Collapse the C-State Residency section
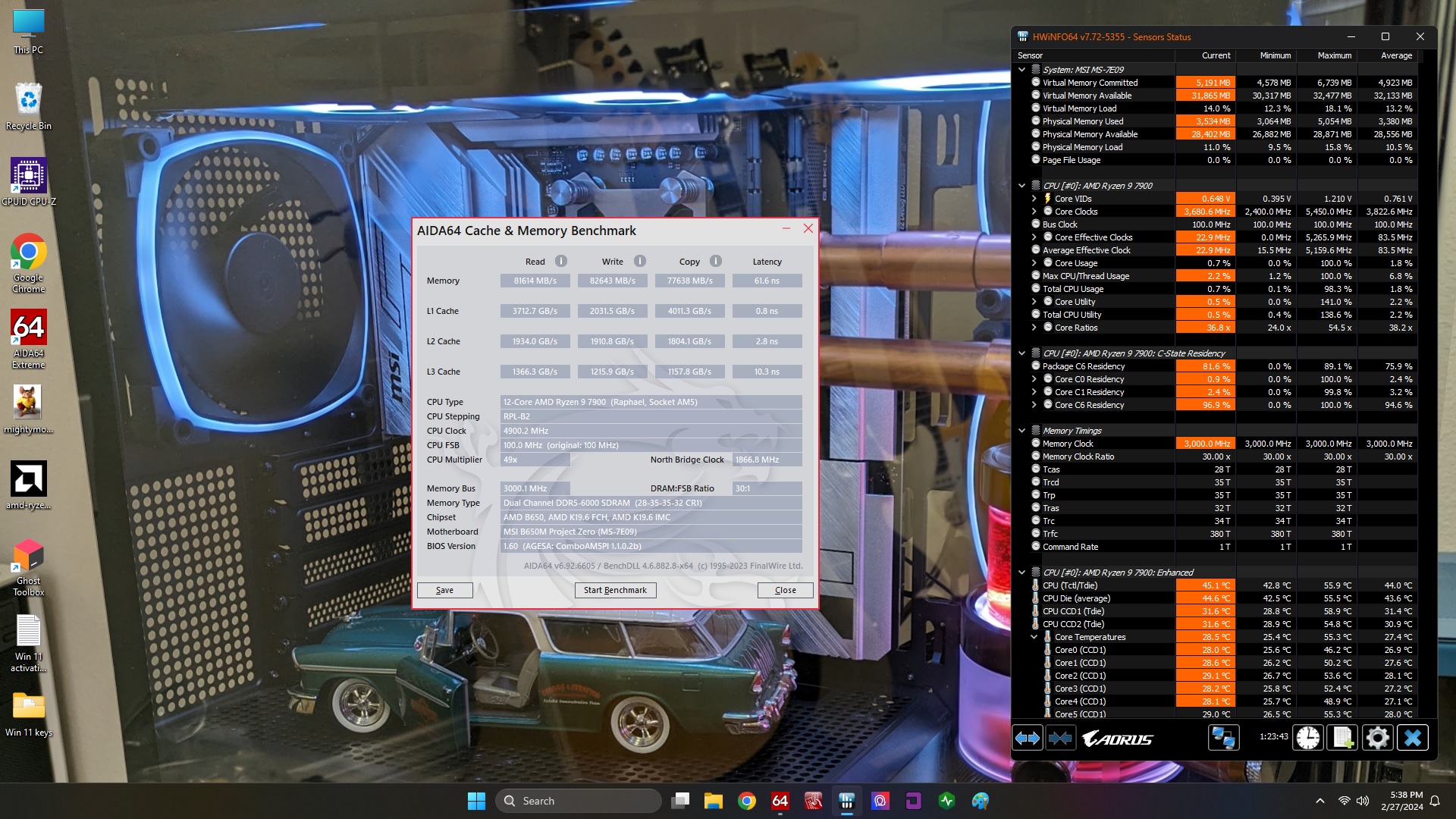Screen dimensions: 1456x819 coord(1022,353)
